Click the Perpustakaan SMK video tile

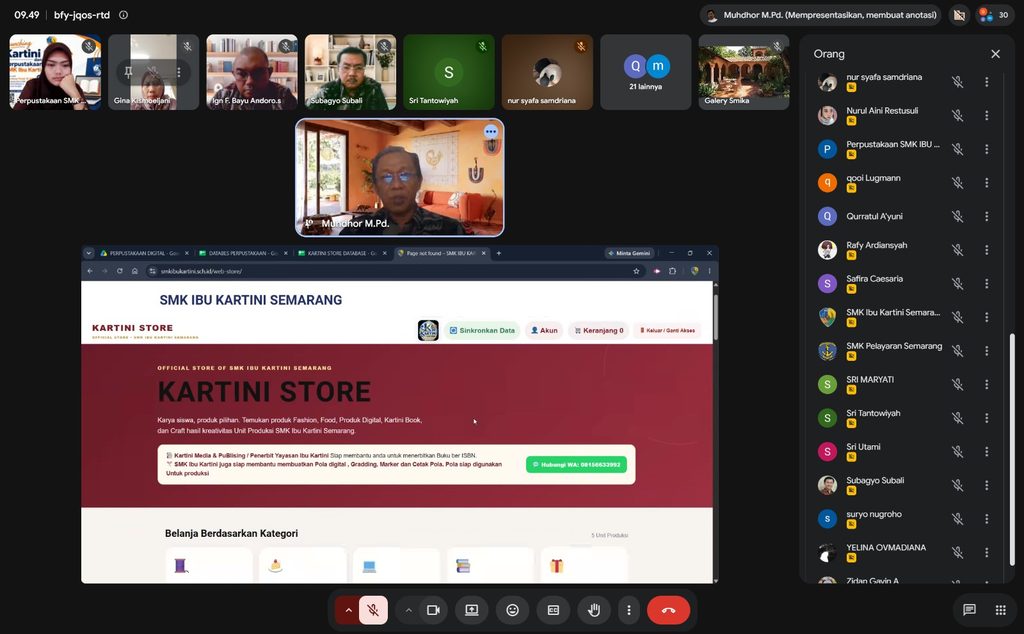coord(55,72)
